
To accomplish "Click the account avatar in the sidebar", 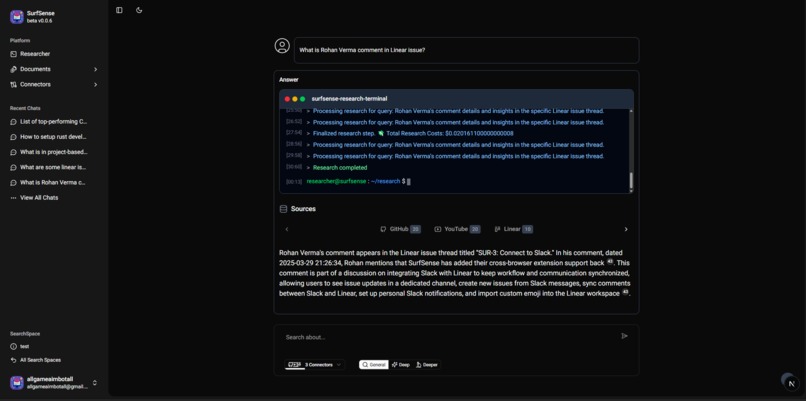I will (16, 382).
